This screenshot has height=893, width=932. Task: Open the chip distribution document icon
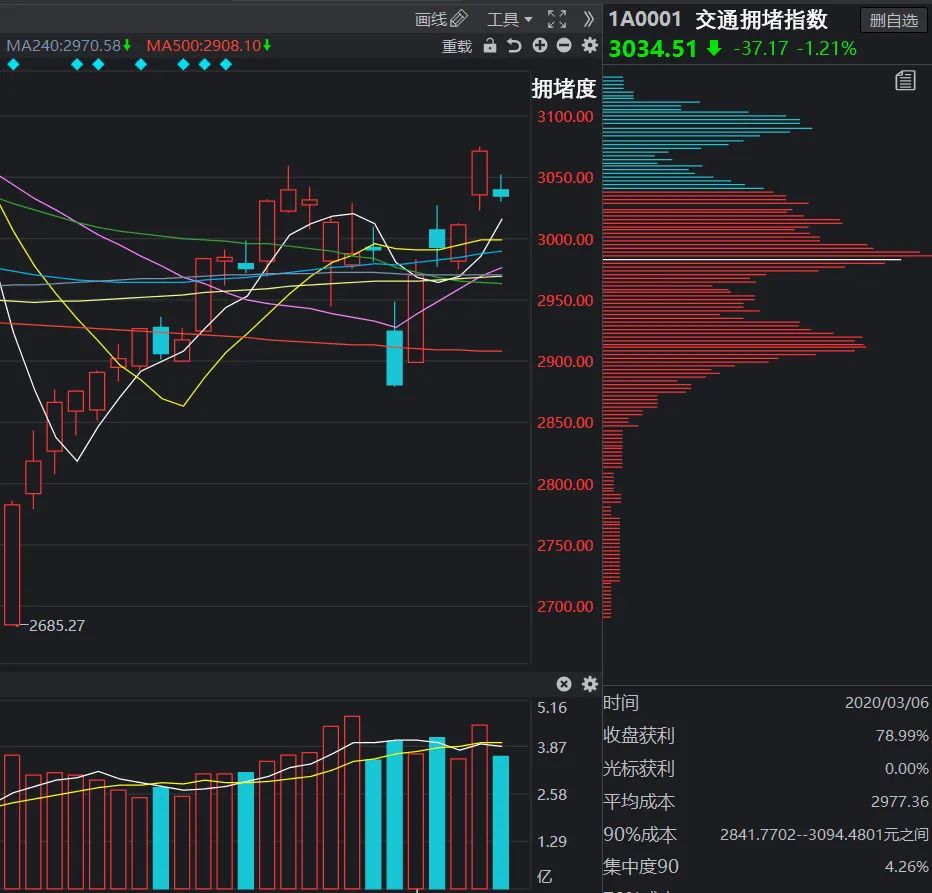[x=905, y=81]
